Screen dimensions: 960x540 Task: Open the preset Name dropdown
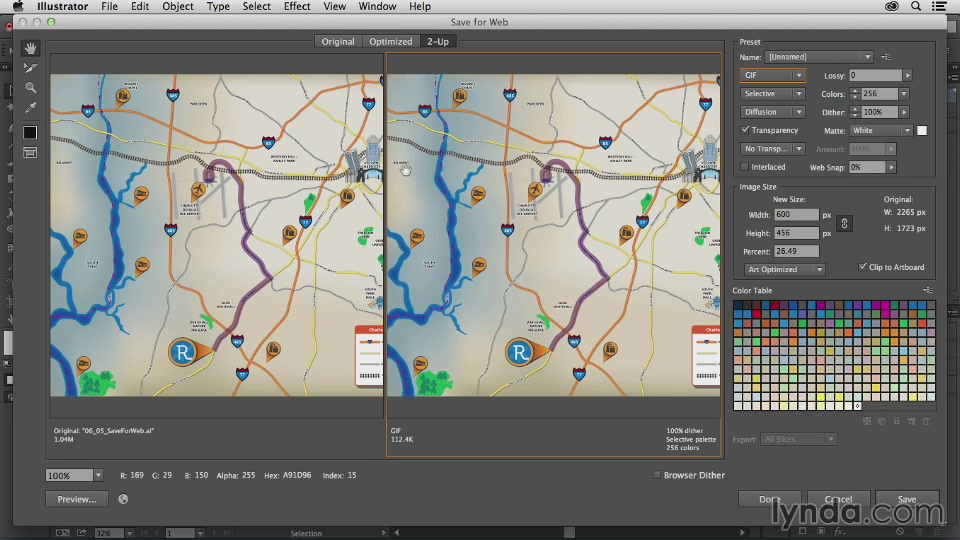[819, 57]
